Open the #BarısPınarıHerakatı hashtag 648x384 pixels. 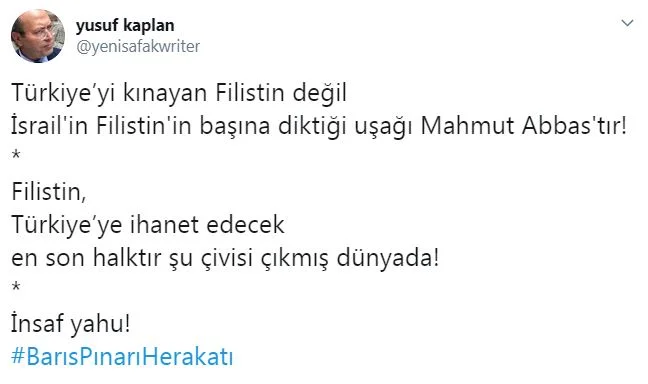(x=122, y=357)
